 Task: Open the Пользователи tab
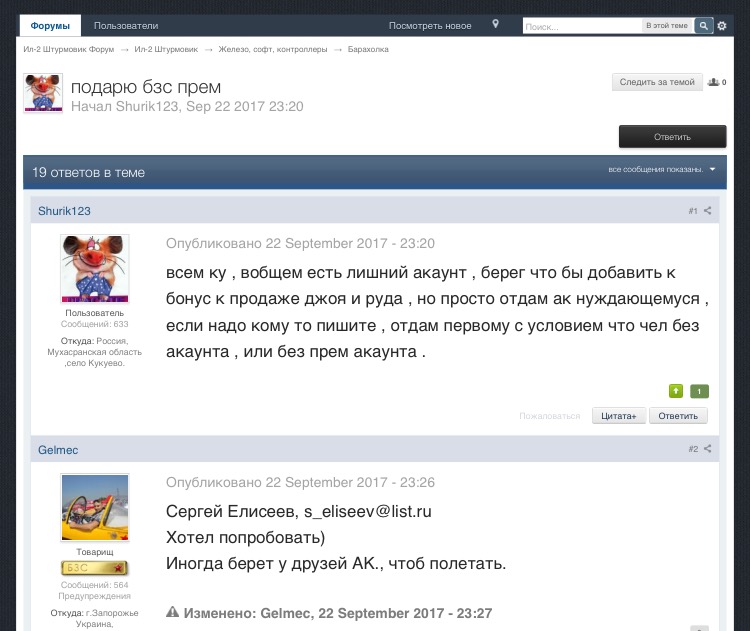click(126, 26)
